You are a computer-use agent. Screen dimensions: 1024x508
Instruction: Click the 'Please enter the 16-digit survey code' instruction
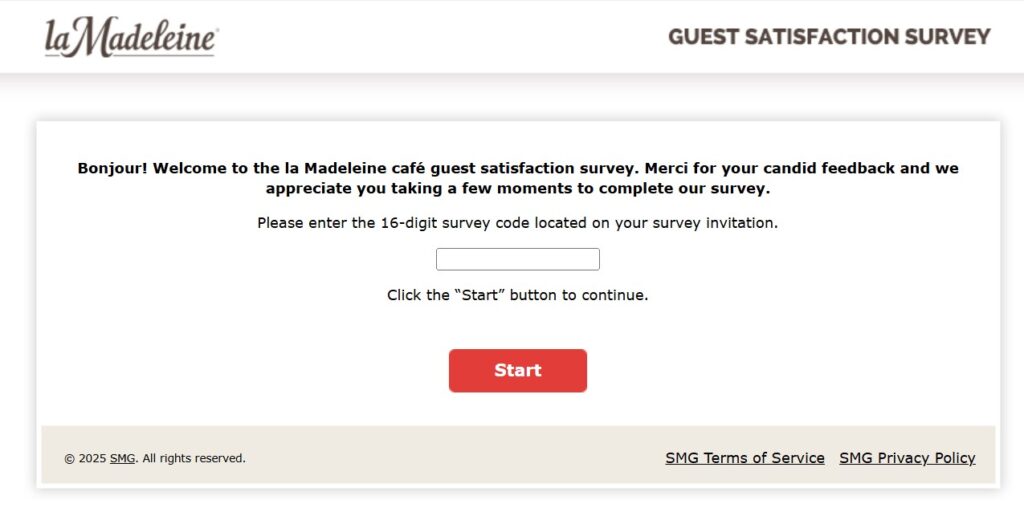click(x=517, y=223)
